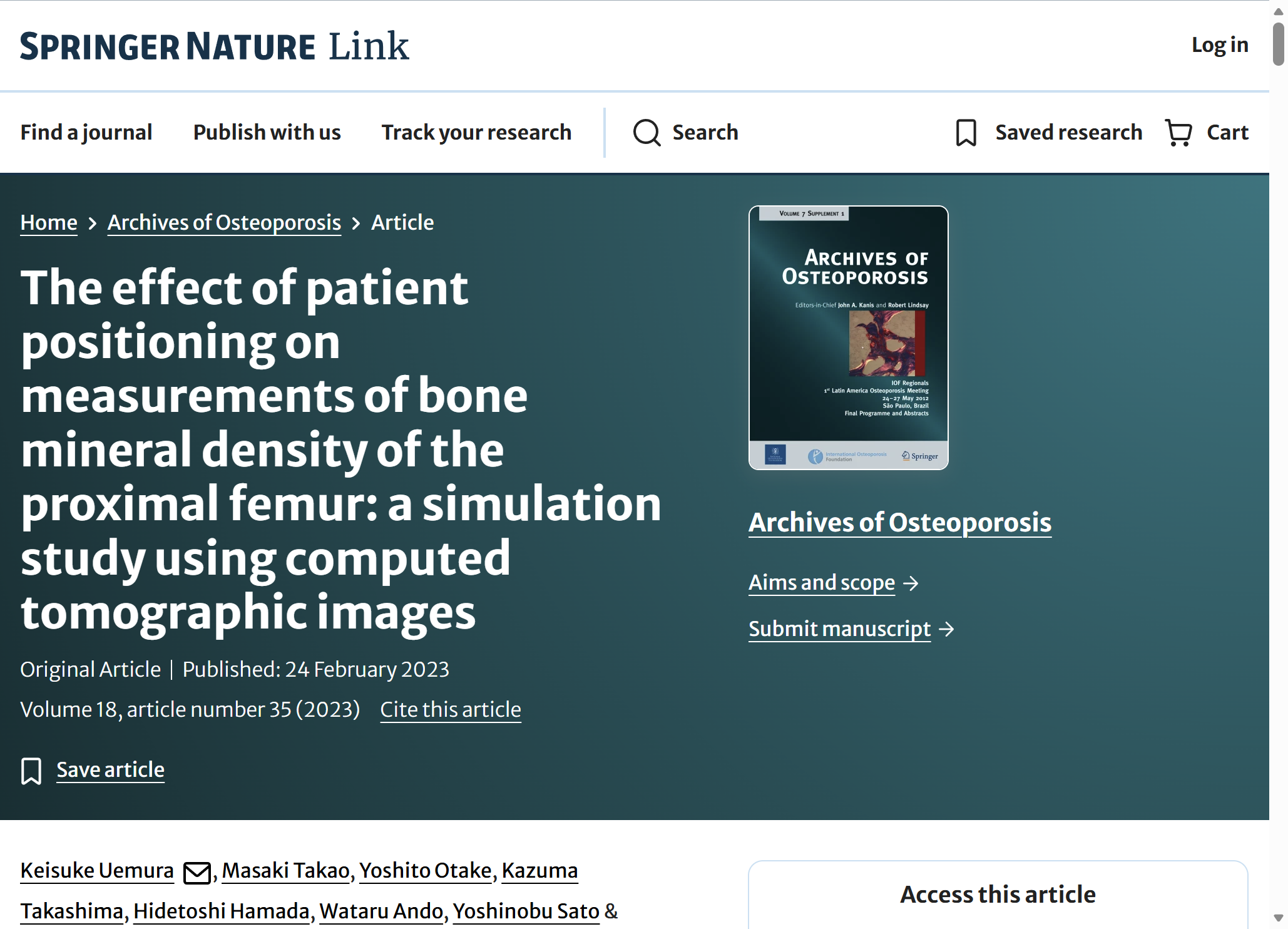
Task: Open Find a journal menu
Action: point(86,133)
